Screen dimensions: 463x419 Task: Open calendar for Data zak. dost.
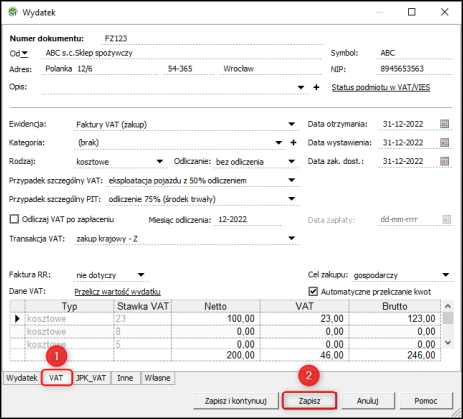[x=444, y=161]
